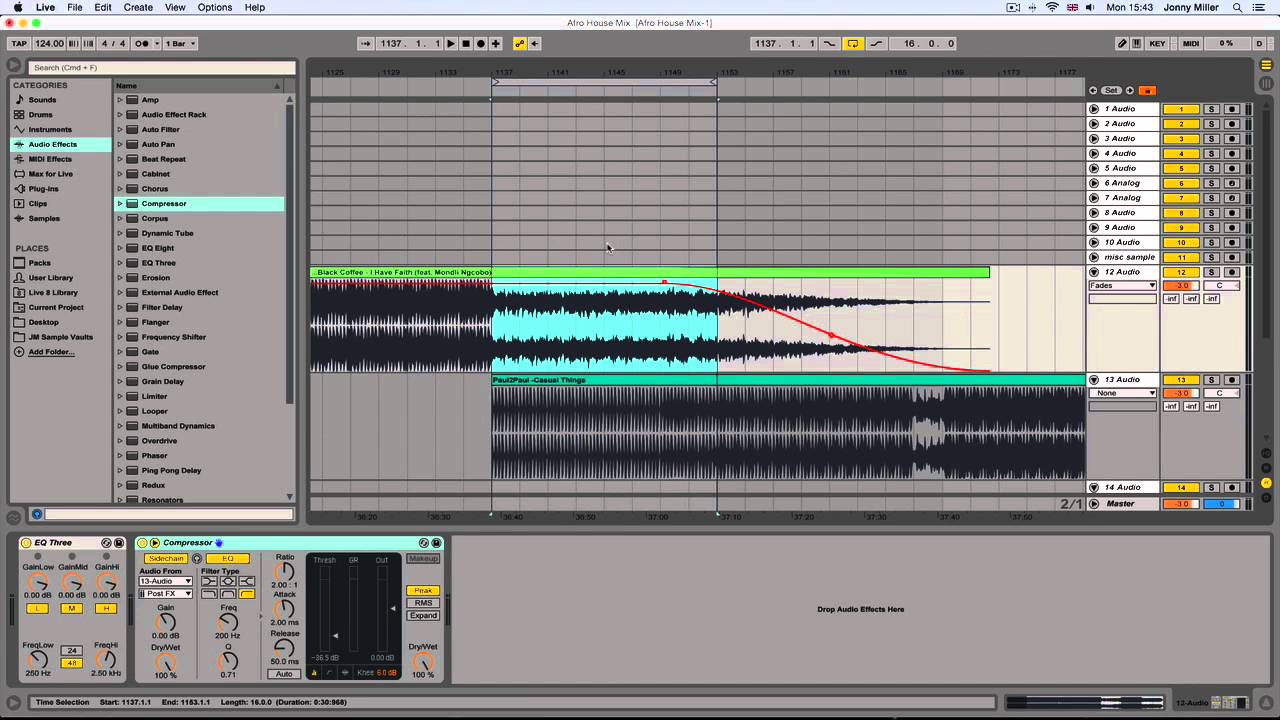This screenshot has width=1280, height=720.
Task: Expand the Auto Filter folder
Action: coord(120,129)
